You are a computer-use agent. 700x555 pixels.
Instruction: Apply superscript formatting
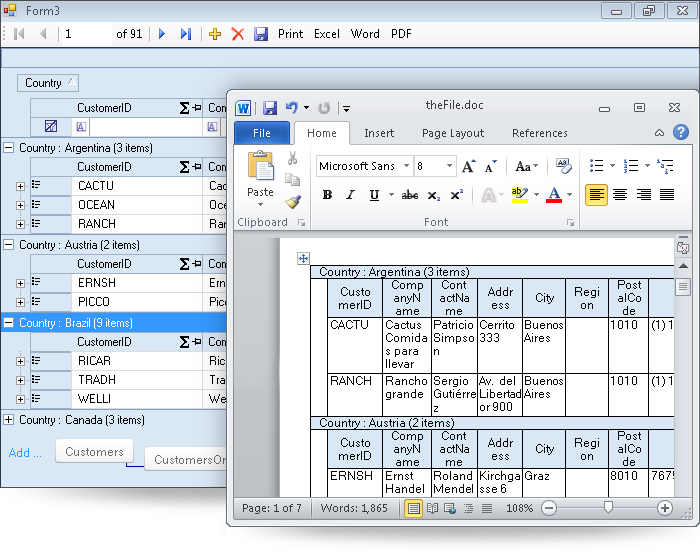click(x=456, y=195)
